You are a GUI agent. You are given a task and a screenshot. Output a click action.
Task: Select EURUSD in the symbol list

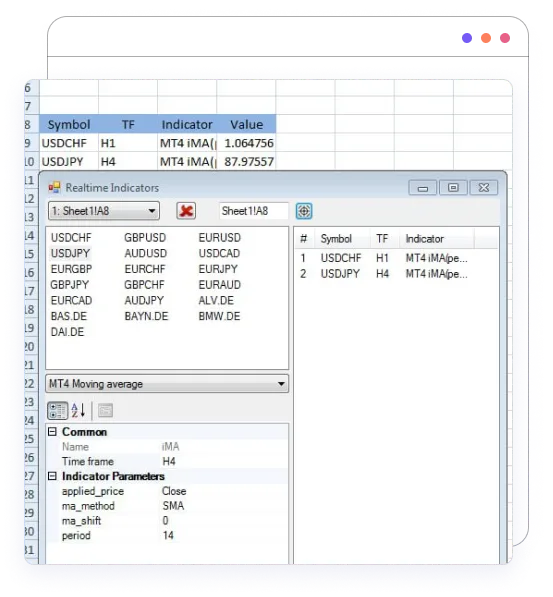pos(220,238)
